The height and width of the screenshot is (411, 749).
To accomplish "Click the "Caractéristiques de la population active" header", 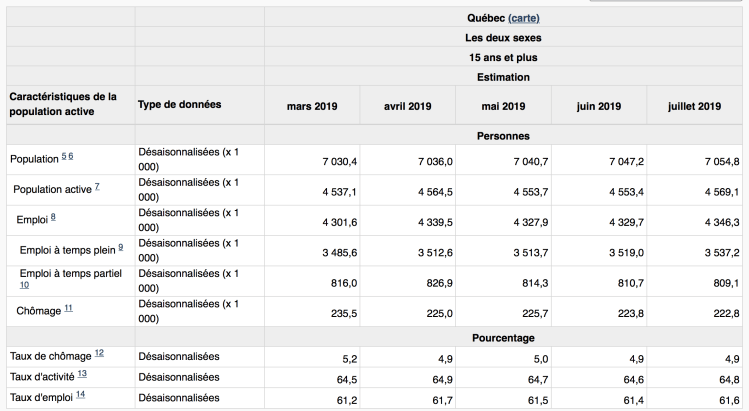I will coord(63,104).
